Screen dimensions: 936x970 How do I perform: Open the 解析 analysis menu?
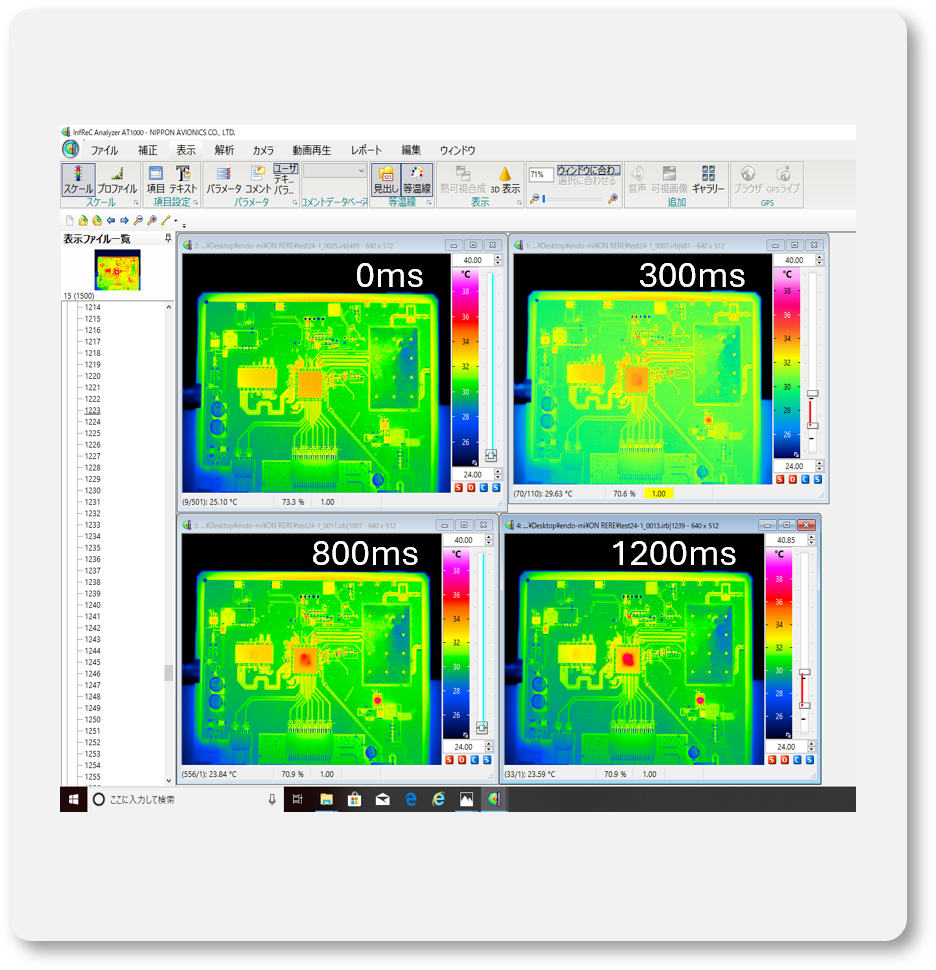click(x=224, y=150)
